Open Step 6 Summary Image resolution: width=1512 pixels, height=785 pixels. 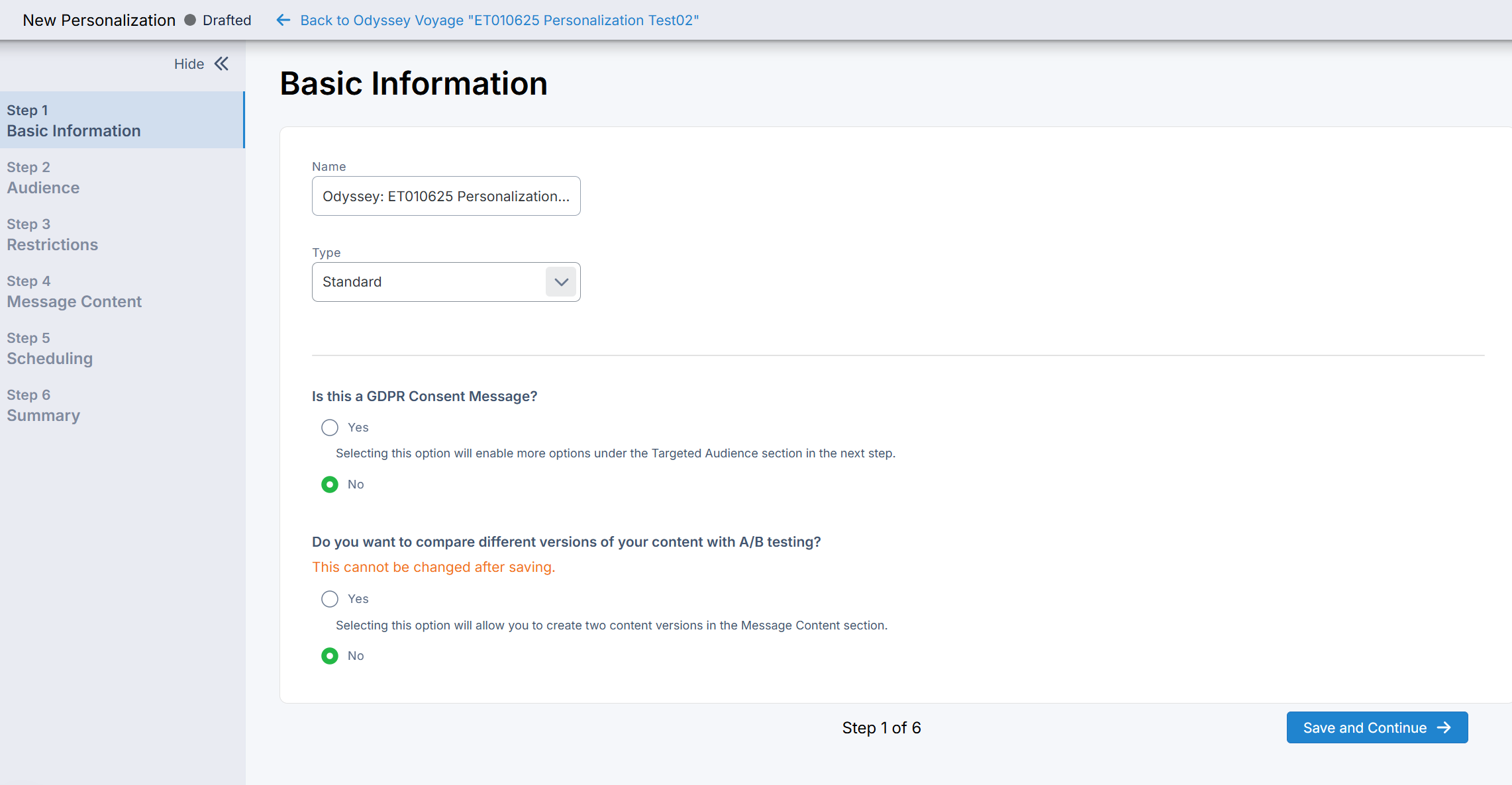point(43,405)
